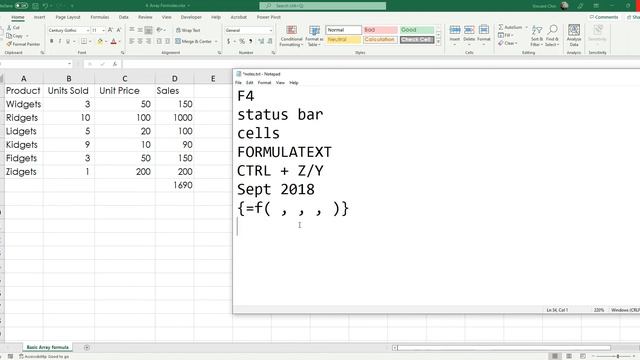Decrease font size with the small A
The width and height of the screenshot is (640, 360).
point(118,30)
